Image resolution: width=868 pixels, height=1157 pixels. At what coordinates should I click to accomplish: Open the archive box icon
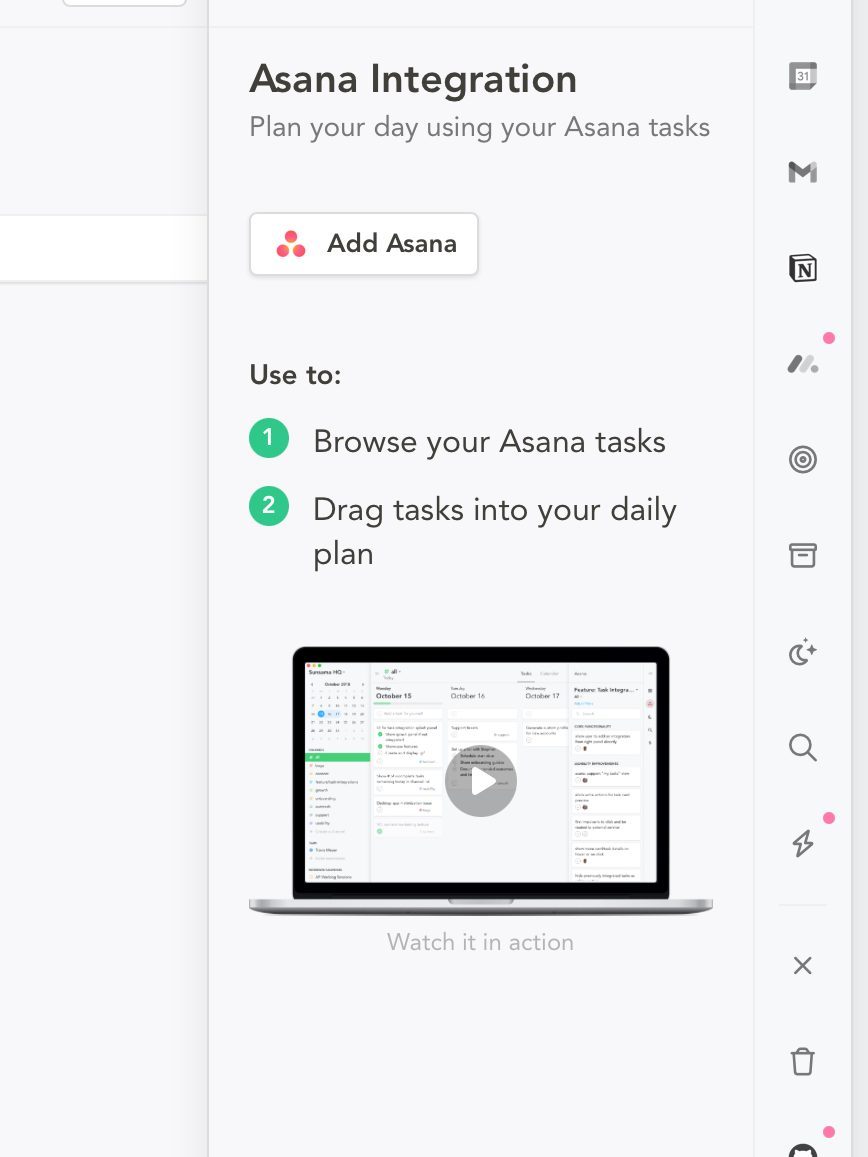802,556
